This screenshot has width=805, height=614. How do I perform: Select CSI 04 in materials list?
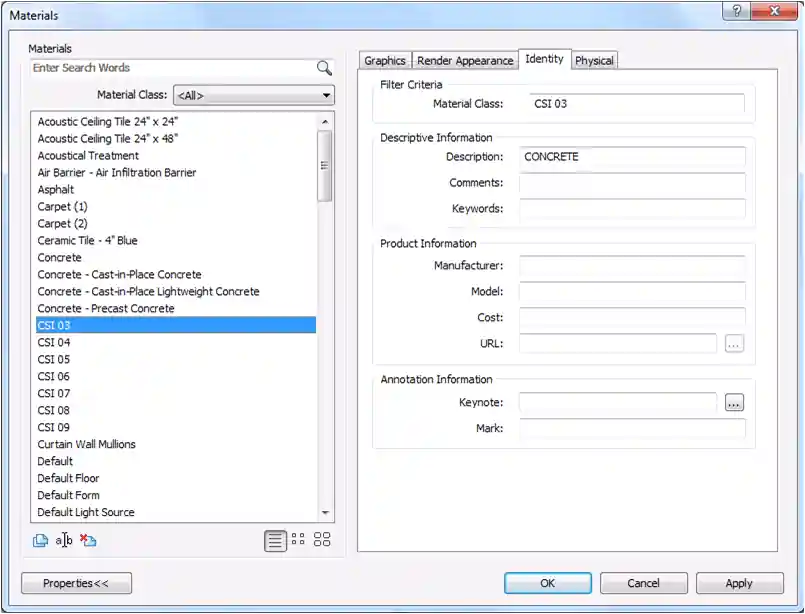54,343
